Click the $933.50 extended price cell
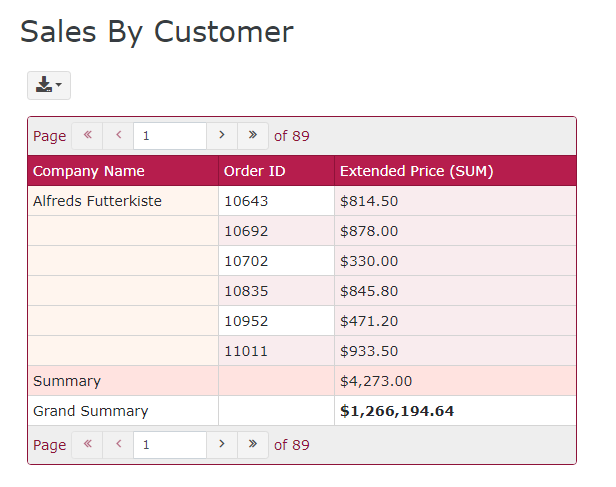This screenshot has width=616, height=487. click(369, 351)
